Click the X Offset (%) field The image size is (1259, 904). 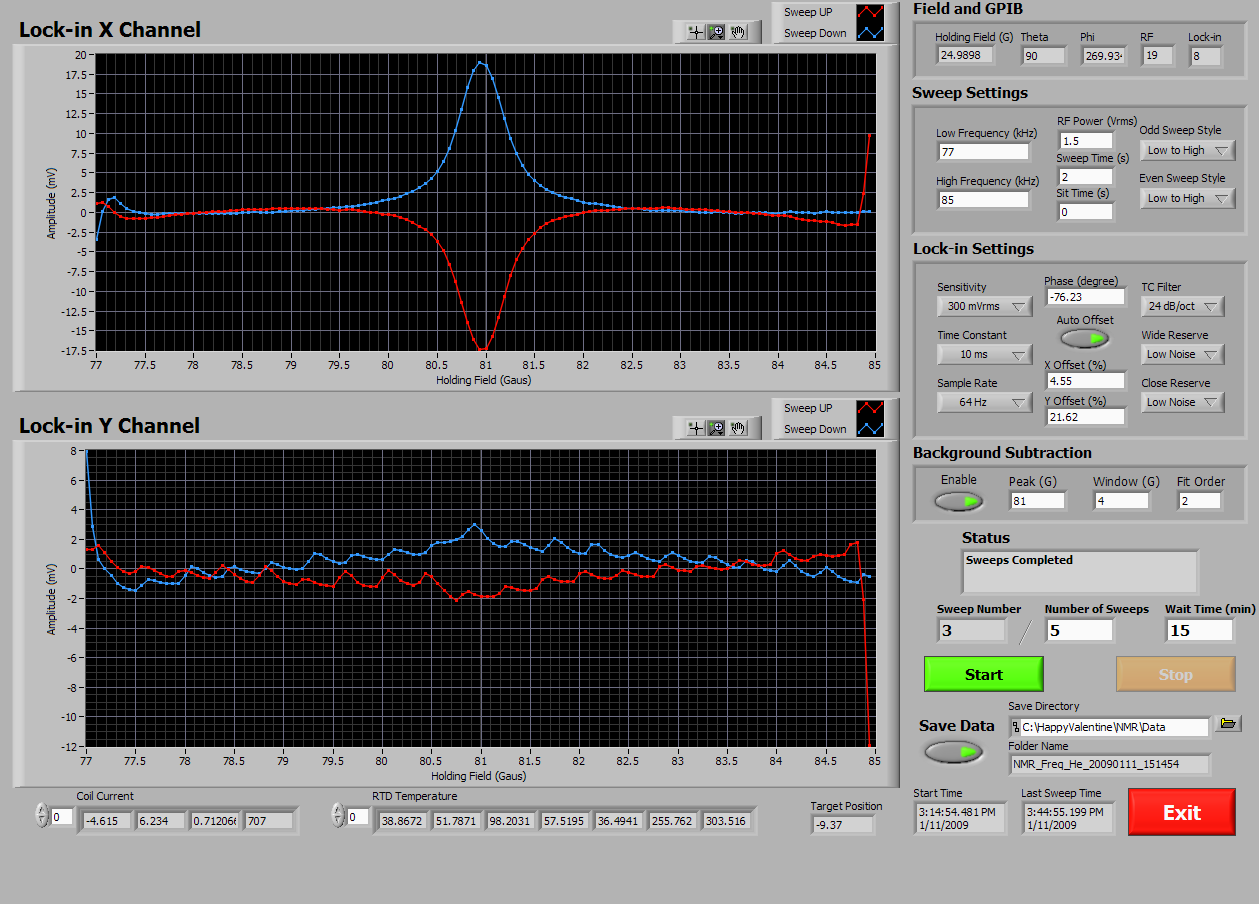1085,381
